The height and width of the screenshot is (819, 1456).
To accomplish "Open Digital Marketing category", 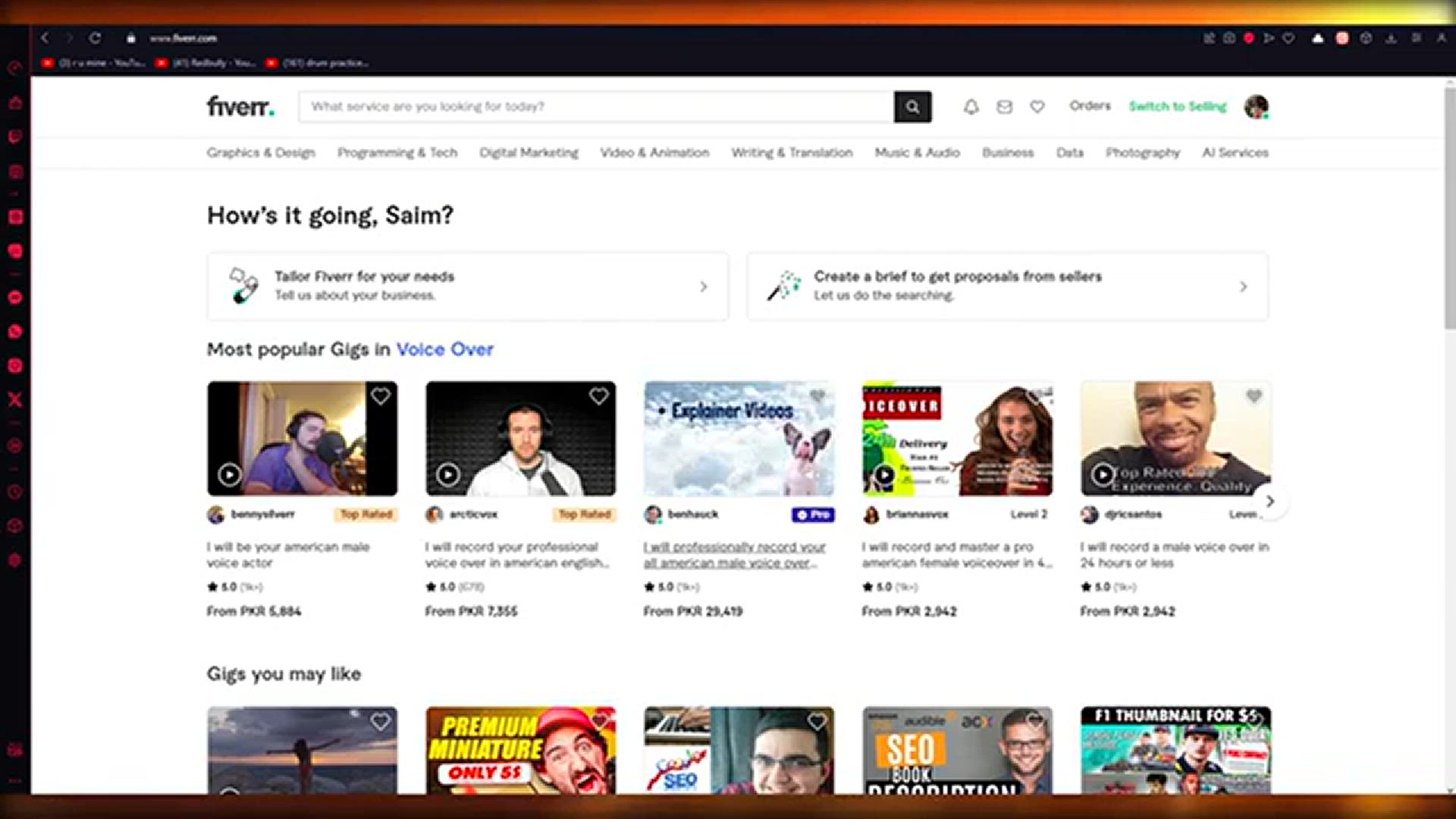I will [529, 152].
